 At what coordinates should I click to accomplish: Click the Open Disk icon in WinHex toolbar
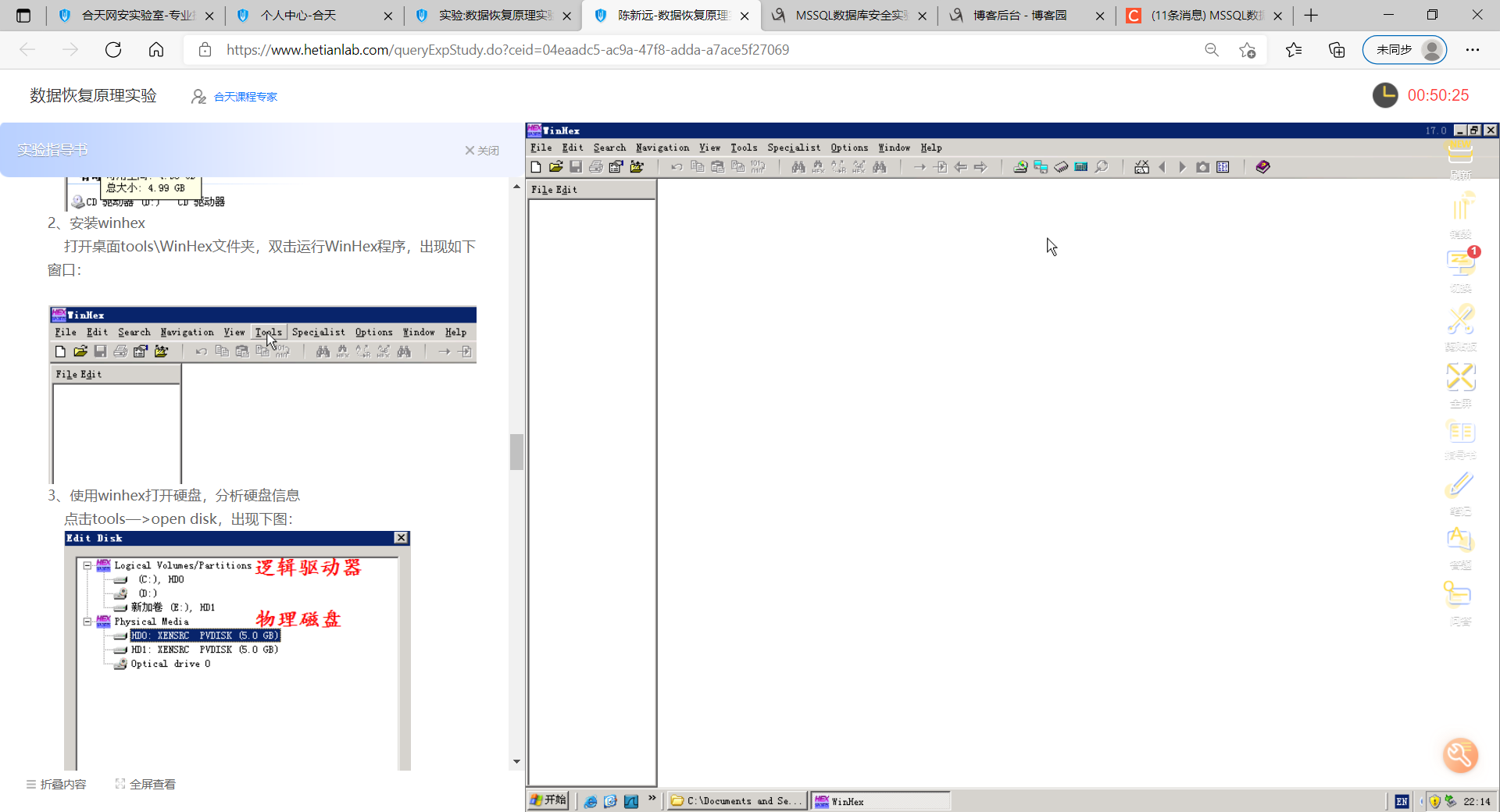click(x=1020, y=167)
